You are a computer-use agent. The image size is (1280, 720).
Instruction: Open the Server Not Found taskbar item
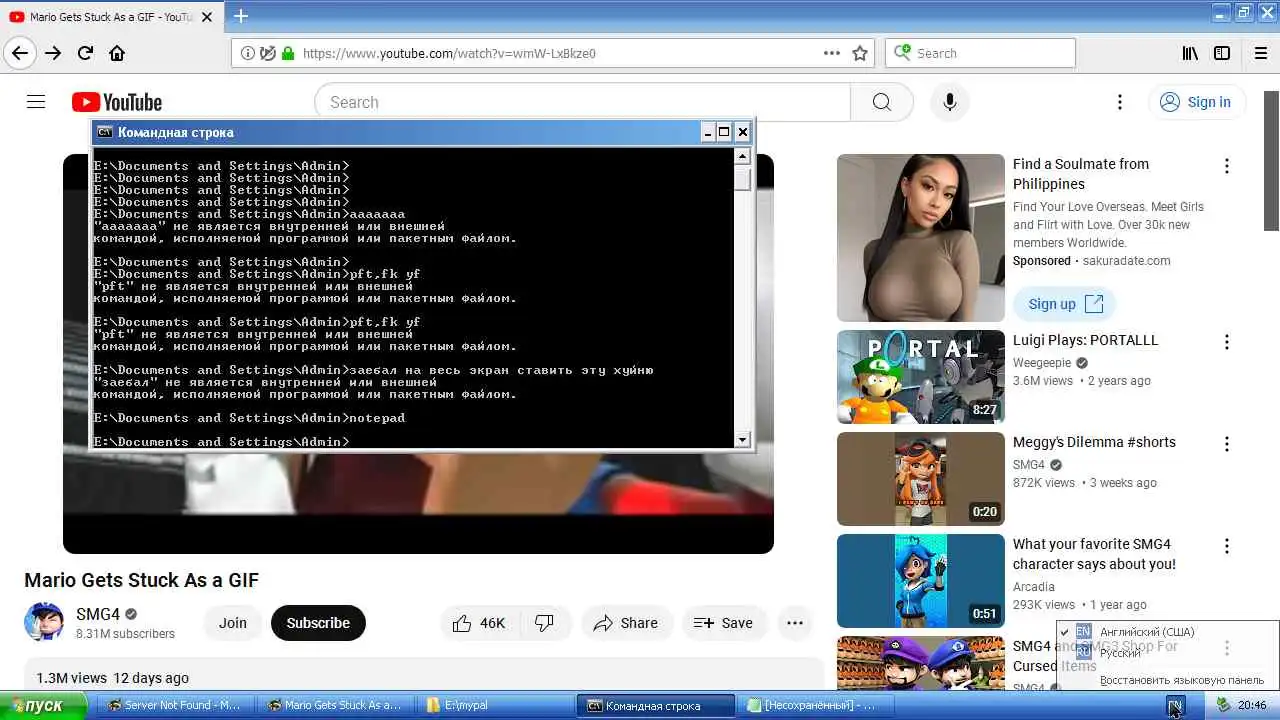[174, 705]
